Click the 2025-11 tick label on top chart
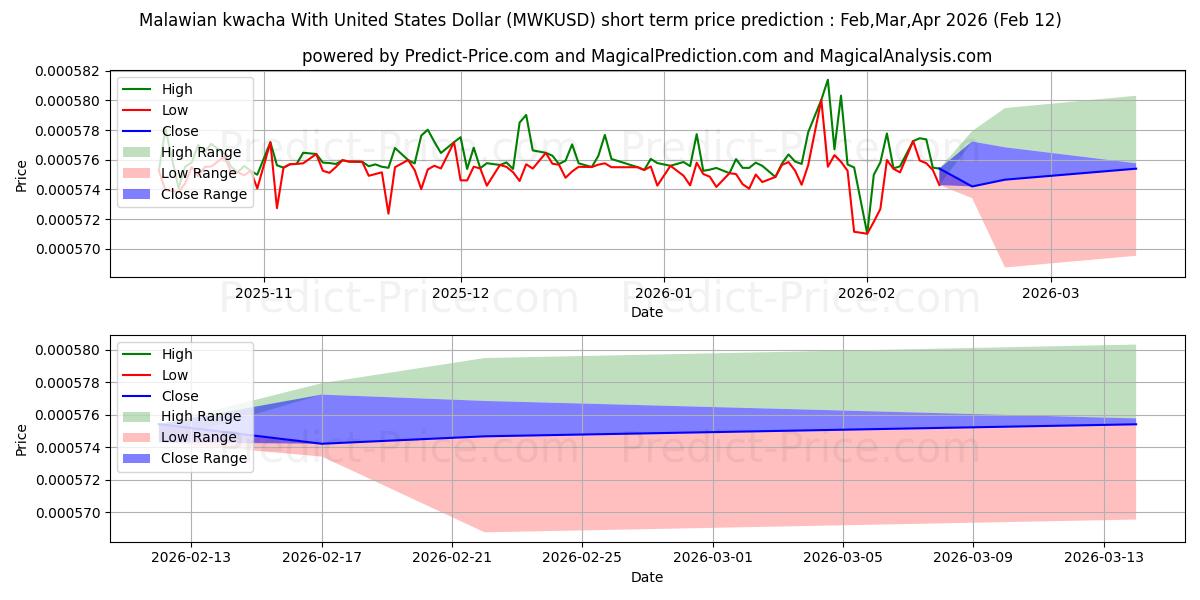1200x600 pixels. pyautogui.click(x=264, y=294)
